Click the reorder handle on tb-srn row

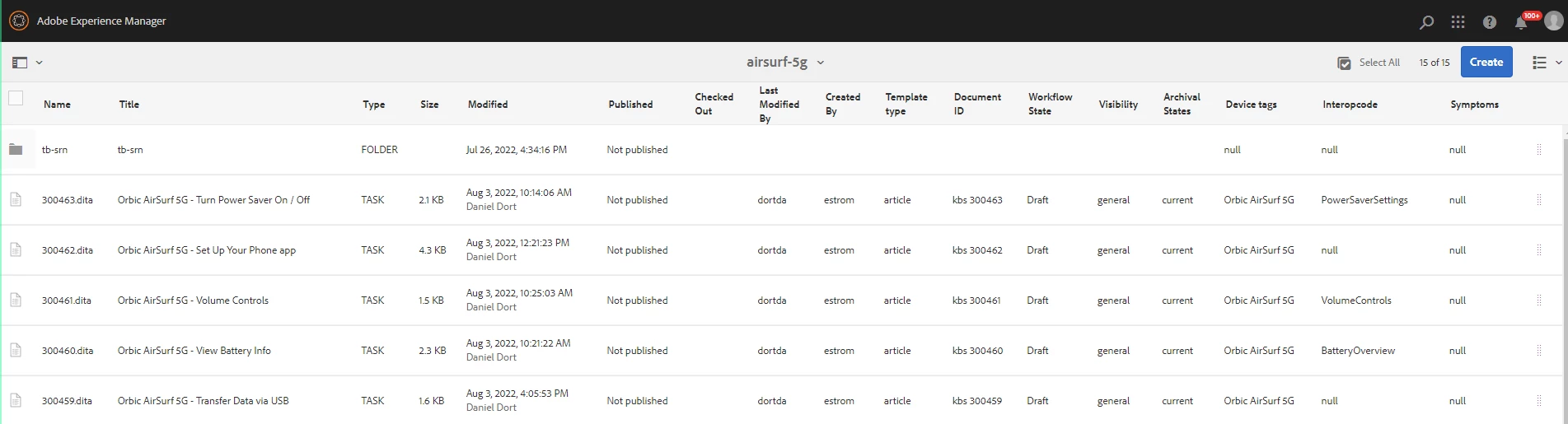pyautogui.click(x=1538, y=150)
